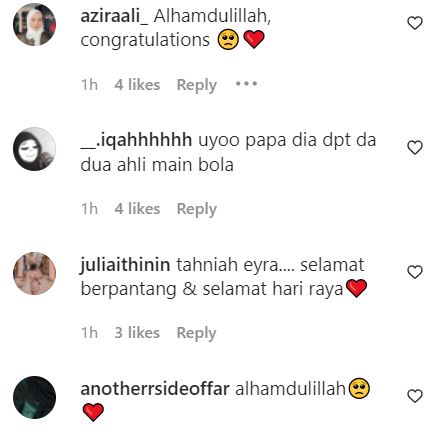This screenshot has width=433, height=437.
Task: Open juliaithinin profile picture
Action: 34,273
